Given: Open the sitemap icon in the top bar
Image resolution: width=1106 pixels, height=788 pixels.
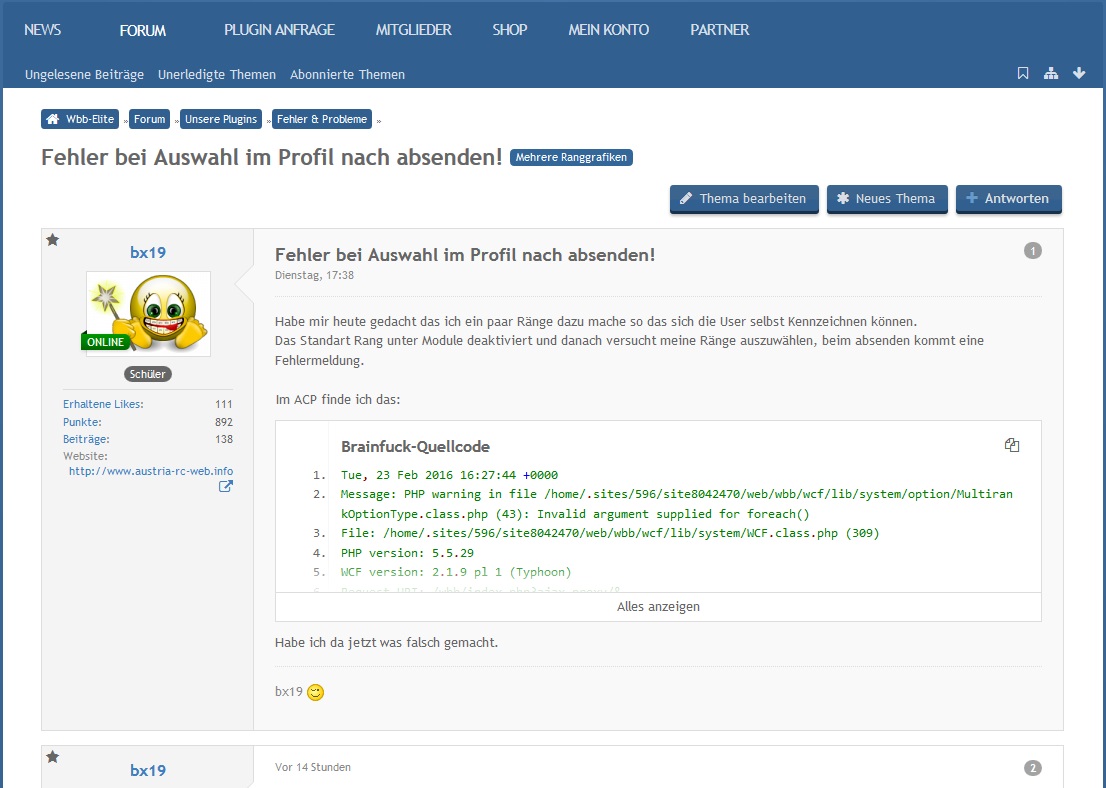Looking at the screenshot, I should (1051, 73).
